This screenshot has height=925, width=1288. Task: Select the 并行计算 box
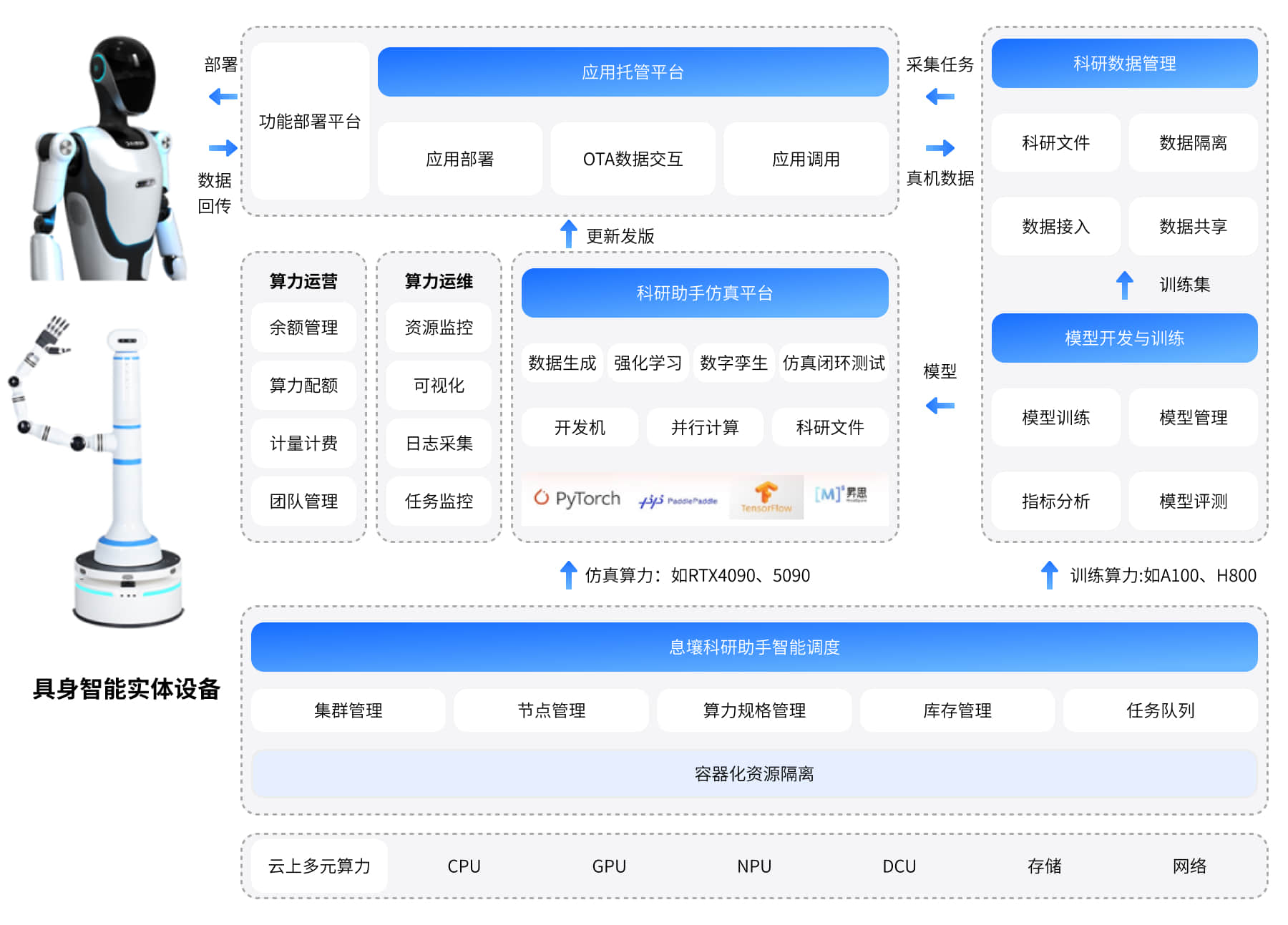(705, 427)
